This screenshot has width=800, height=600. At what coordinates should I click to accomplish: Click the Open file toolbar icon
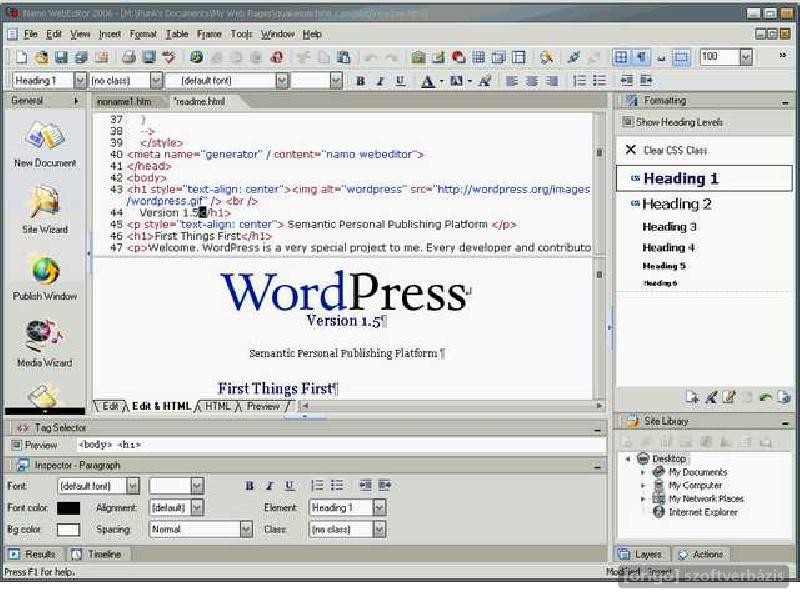pos(41,57)
